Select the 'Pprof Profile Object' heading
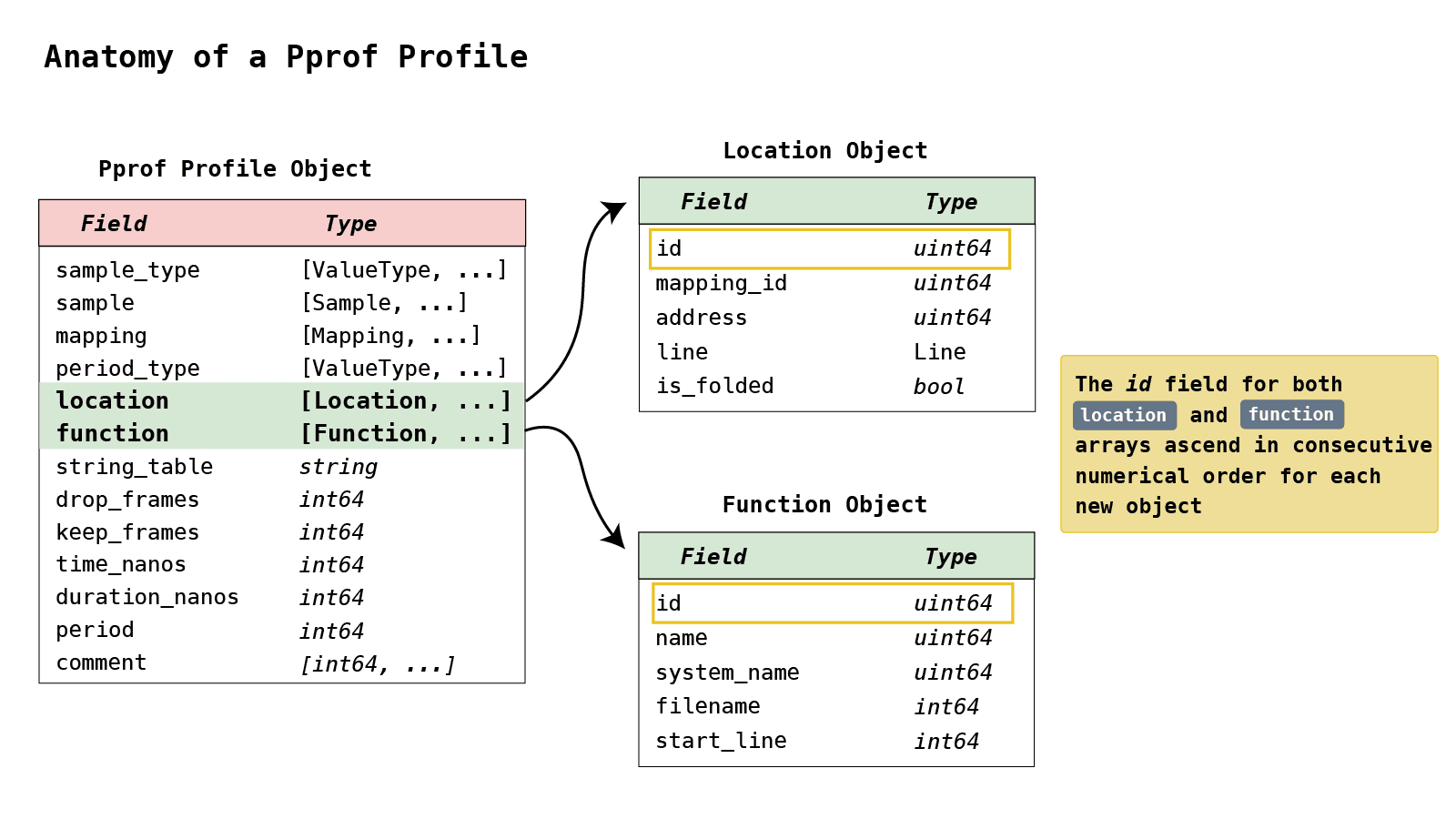 [235, 169]
